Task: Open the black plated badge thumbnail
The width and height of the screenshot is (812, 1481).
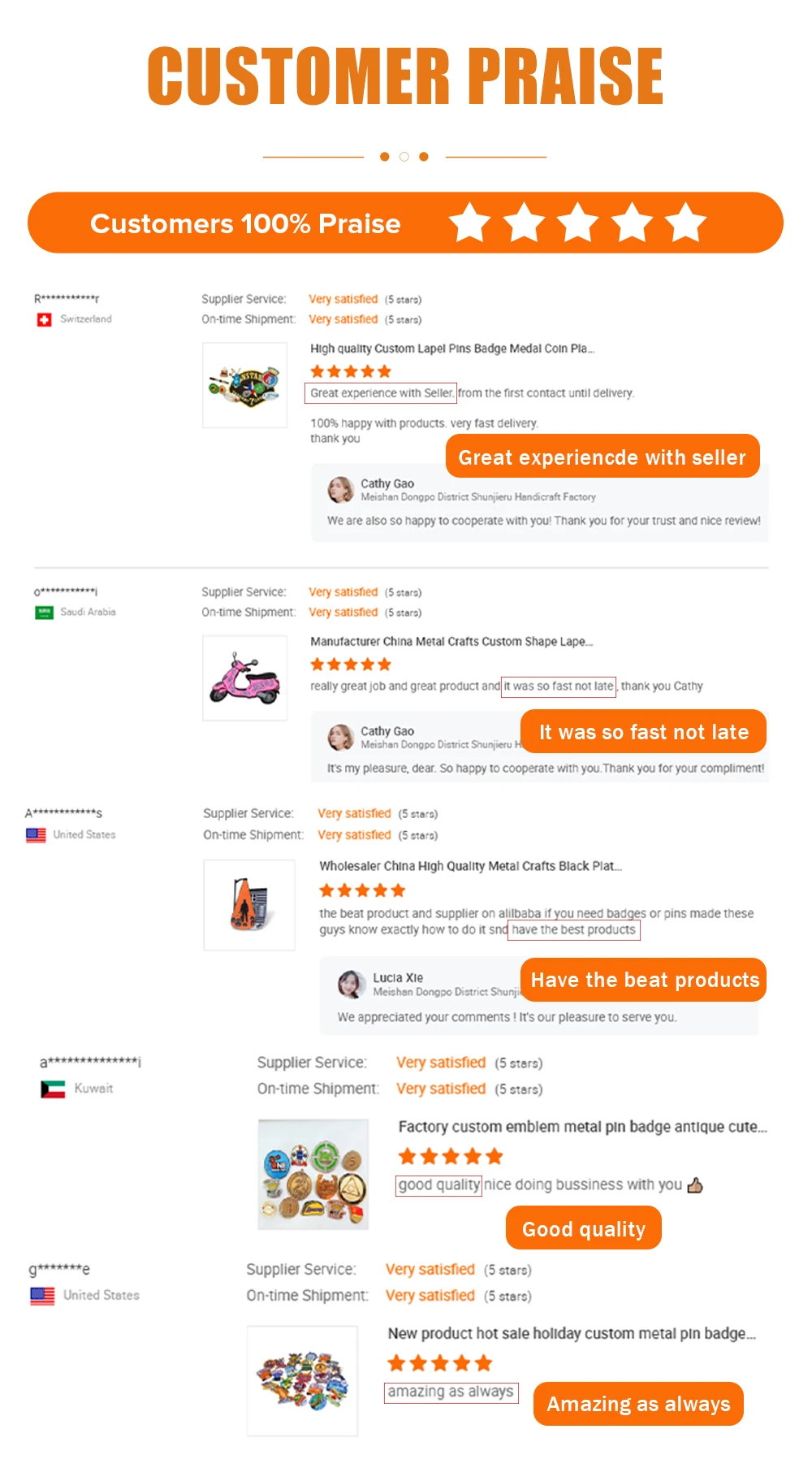Action: point(249,905)
